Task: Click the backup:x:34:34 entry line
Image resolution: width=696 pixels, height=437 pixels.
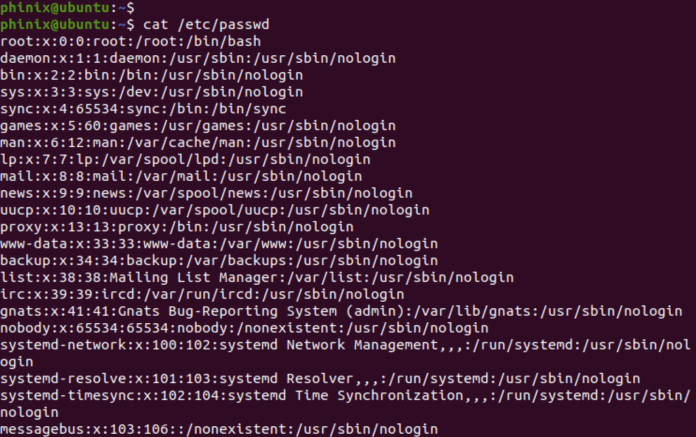Action: click(219, 260)
